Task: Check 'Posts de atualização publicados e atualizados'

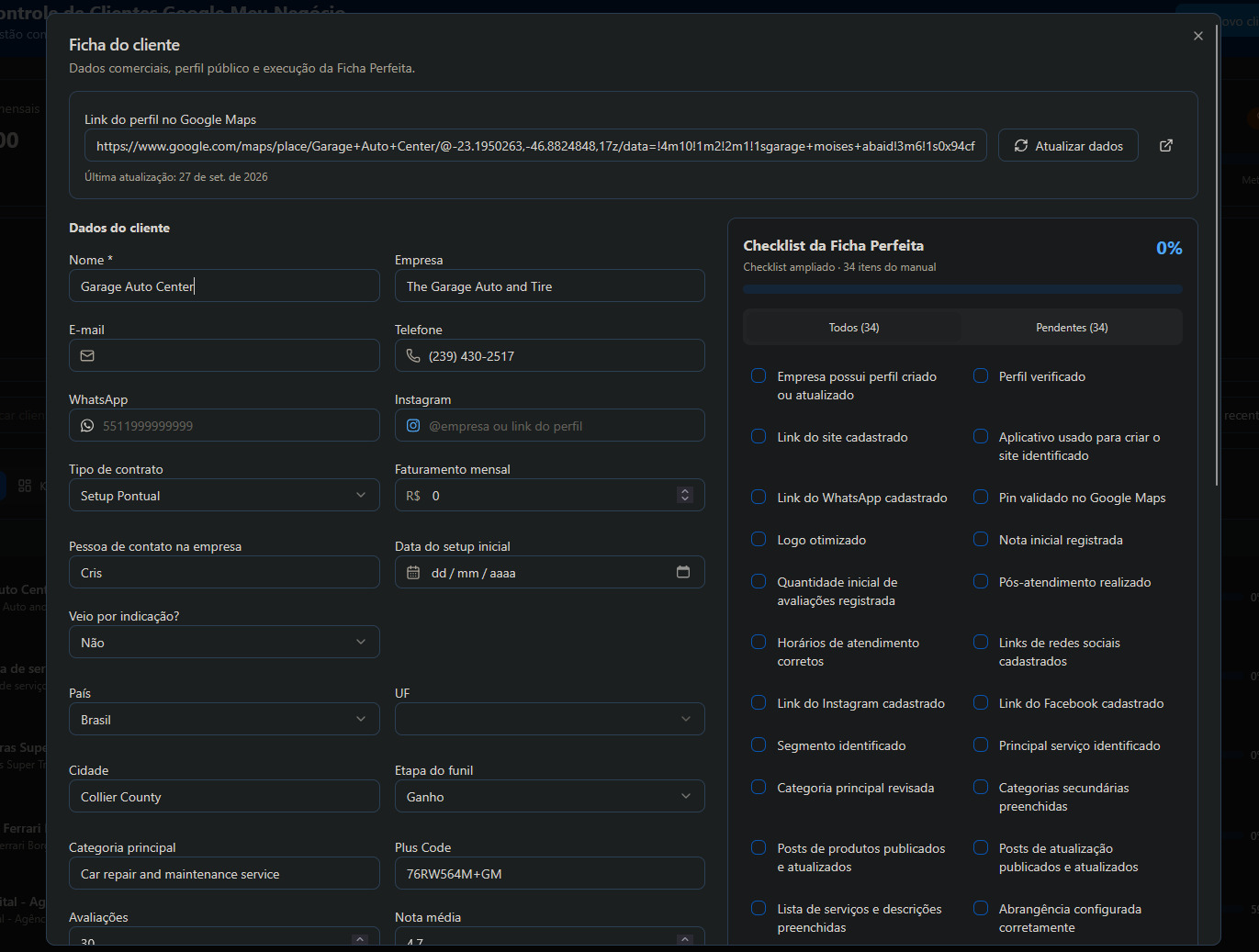Action: pyautogui.click(x=981, y=847)
